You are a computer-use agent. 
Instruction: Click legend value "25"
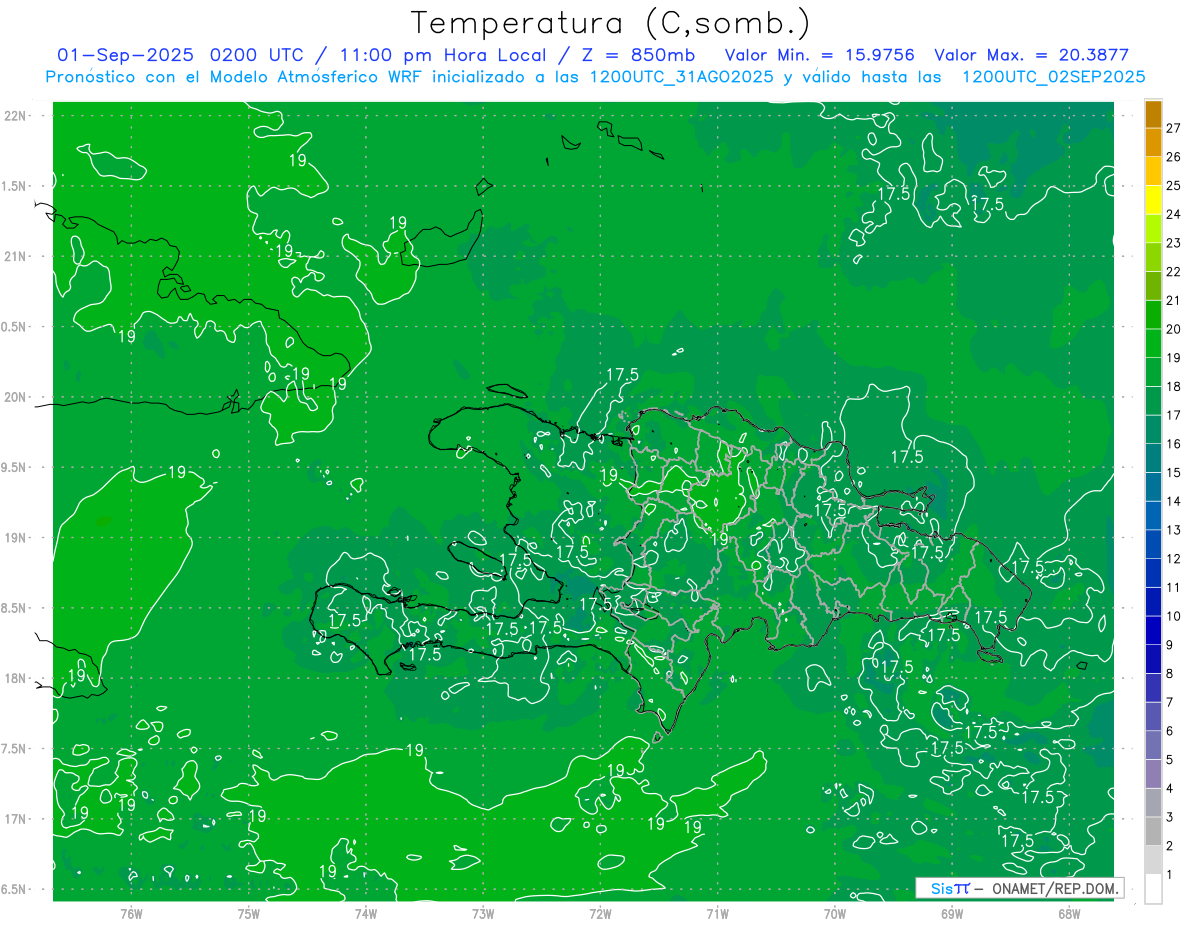tap(1174, 186)
